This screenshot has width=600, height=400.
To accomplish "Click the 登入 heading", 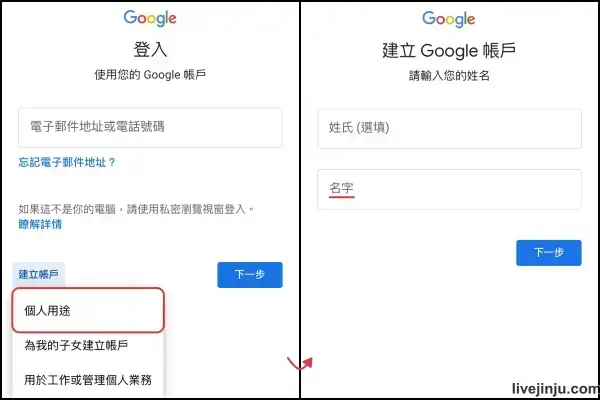I will (150, 50).
